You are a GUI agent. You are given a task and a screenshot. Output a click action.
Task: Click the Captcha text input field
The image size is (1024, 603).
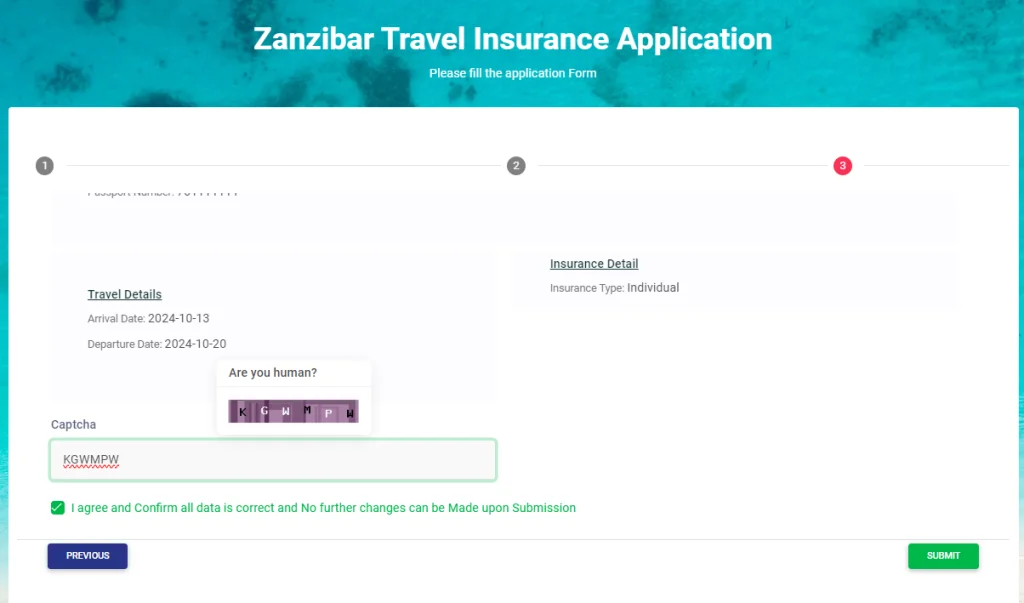coord(273,460)
